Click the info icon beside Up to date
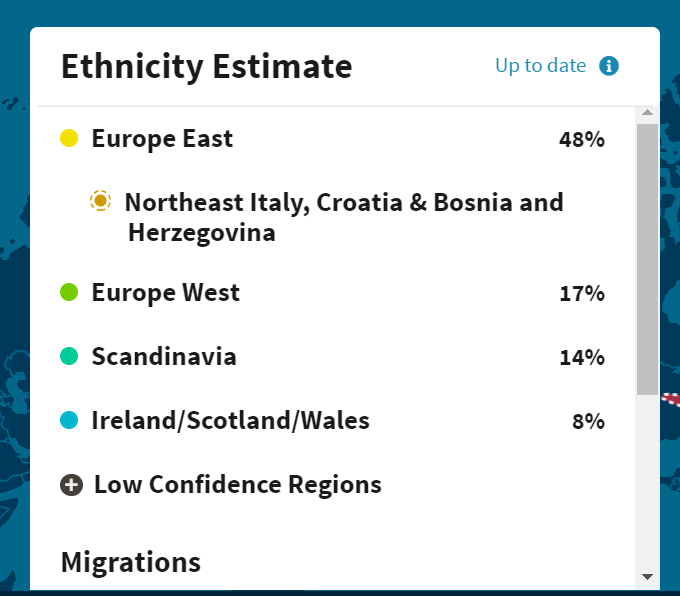680x596 pixels. [609, 66]
